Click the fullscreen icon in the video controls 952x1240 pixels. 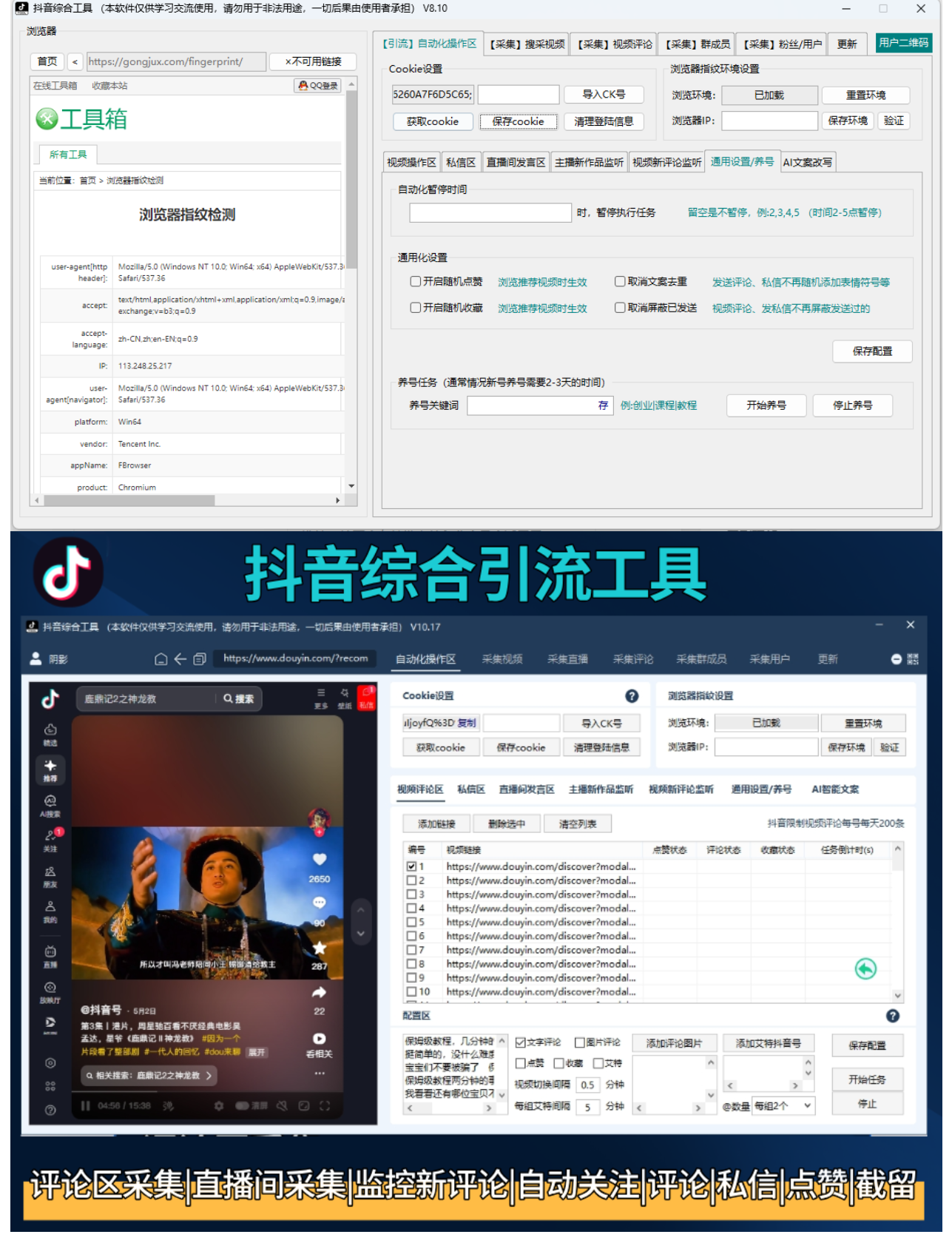[x=325, y=1105]
